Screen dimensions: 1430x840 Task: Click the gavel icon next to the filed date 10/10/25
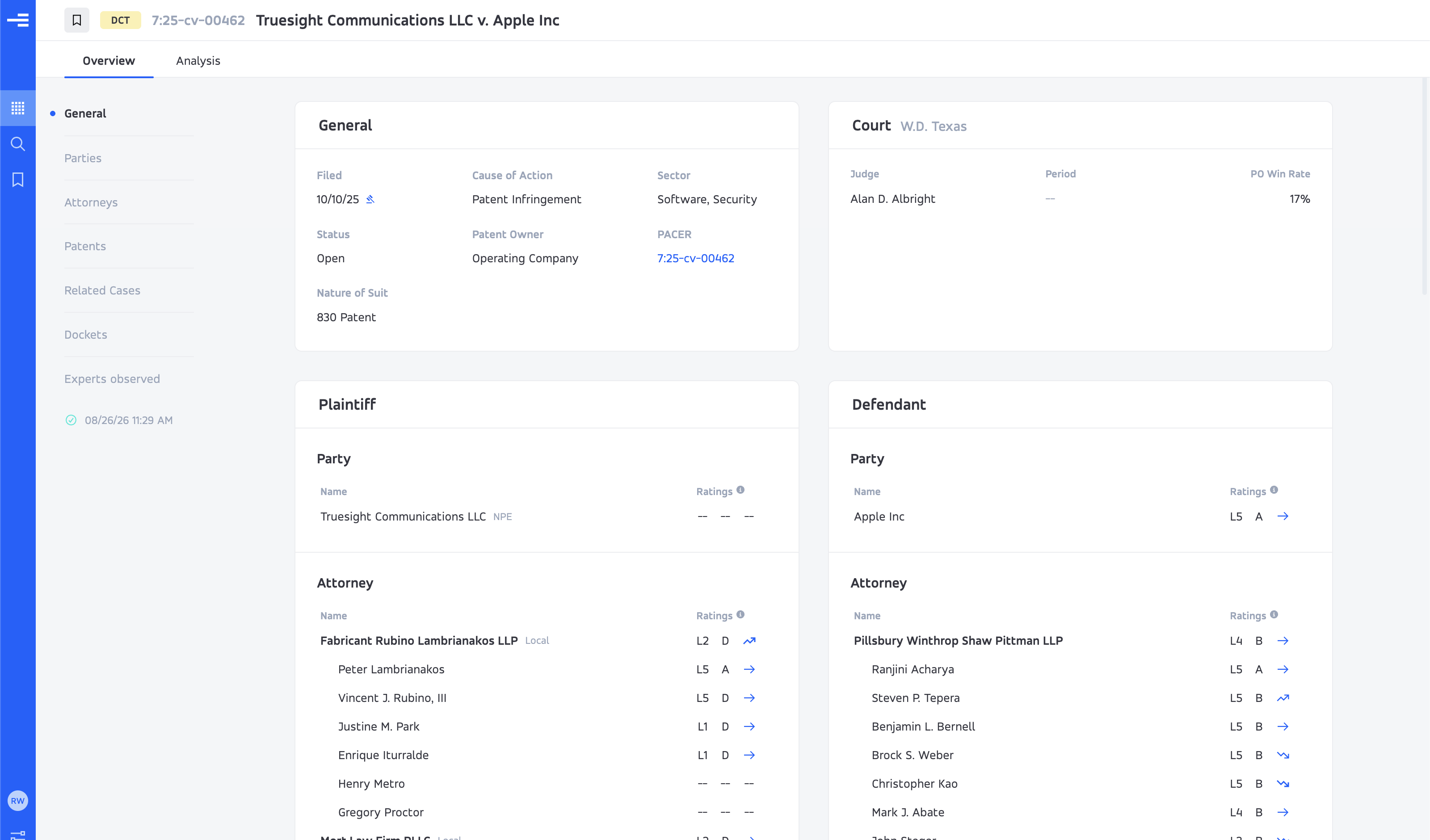click(370, 199)
